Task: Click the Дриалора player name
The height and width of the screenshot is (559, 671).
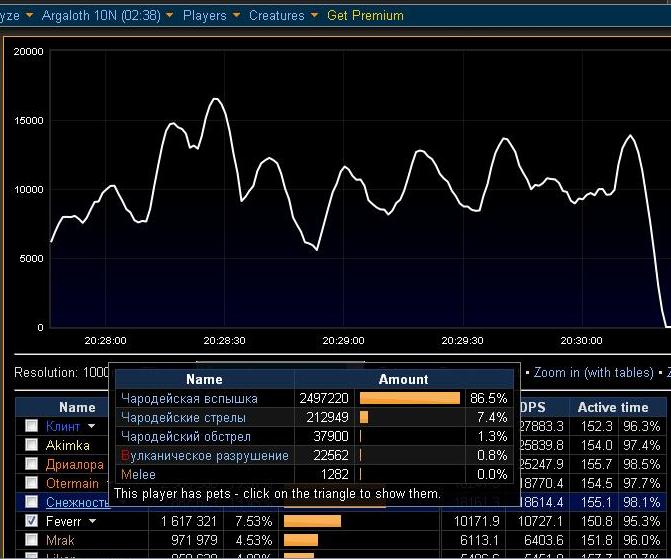Action: [75, 464]
